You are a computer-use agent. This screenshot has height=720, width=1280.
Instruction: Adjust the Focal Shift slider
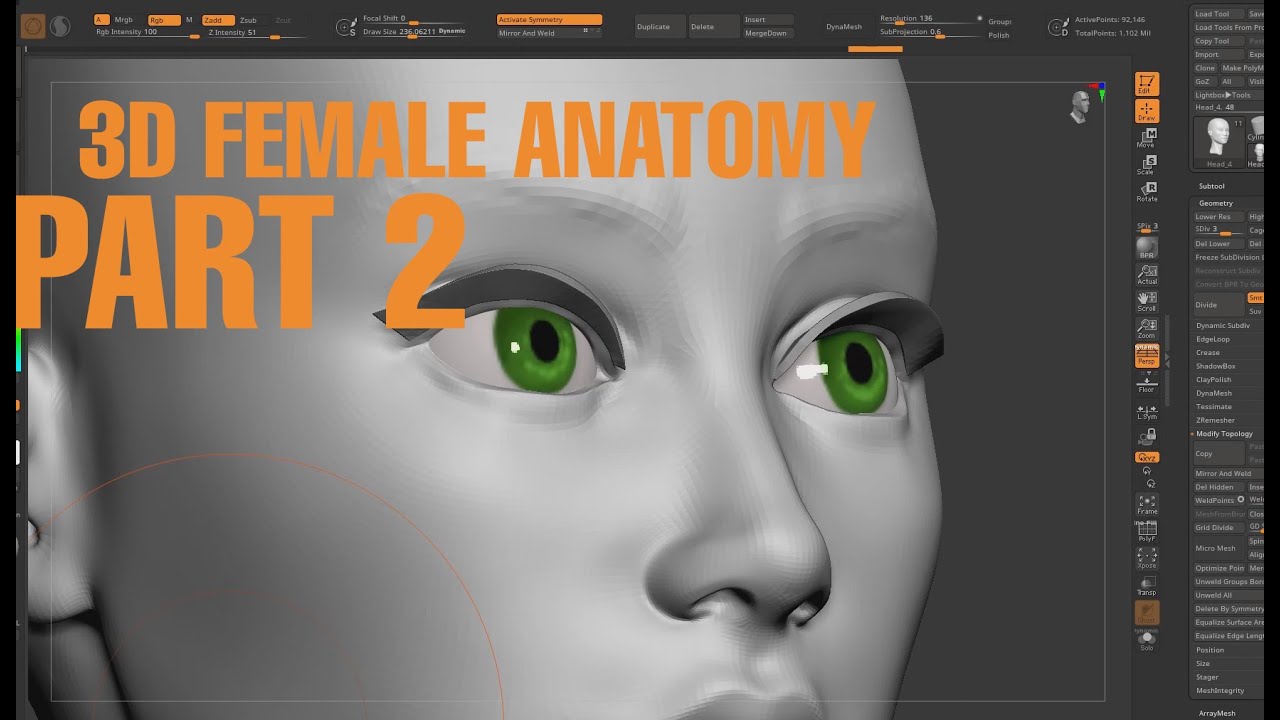[x=415, y=19]
